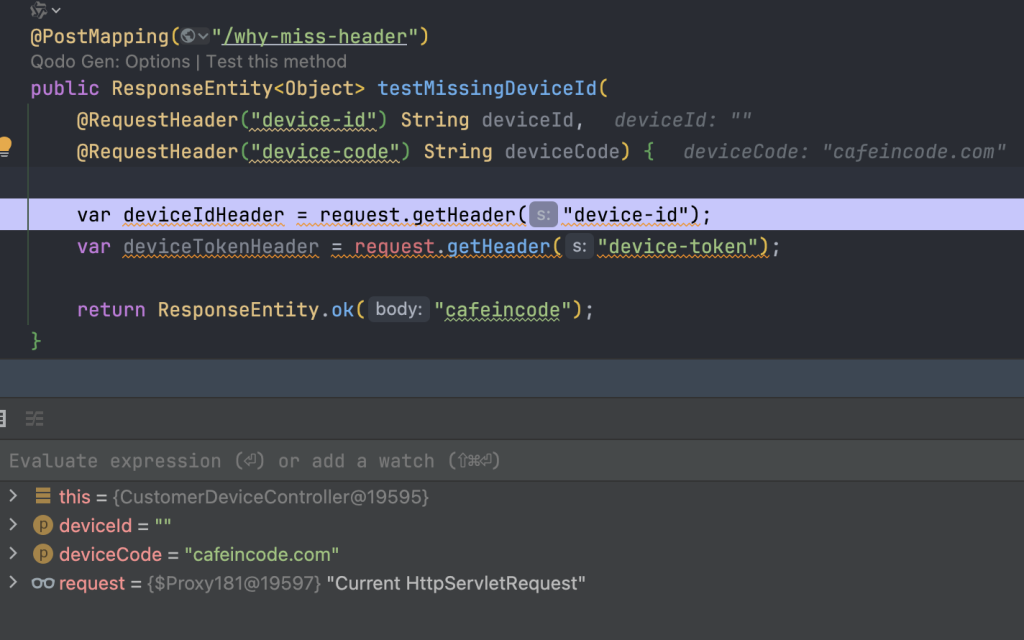This screenshot has height=640, width=1024.
Task: Expand the deviceCode variable node
Action: tap(13, 554)
